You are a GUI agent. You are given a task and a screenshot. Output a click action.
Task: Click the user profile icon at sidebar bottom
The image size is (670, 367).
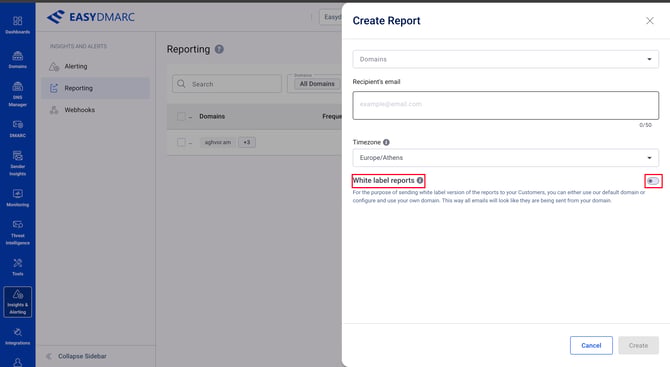18,362
